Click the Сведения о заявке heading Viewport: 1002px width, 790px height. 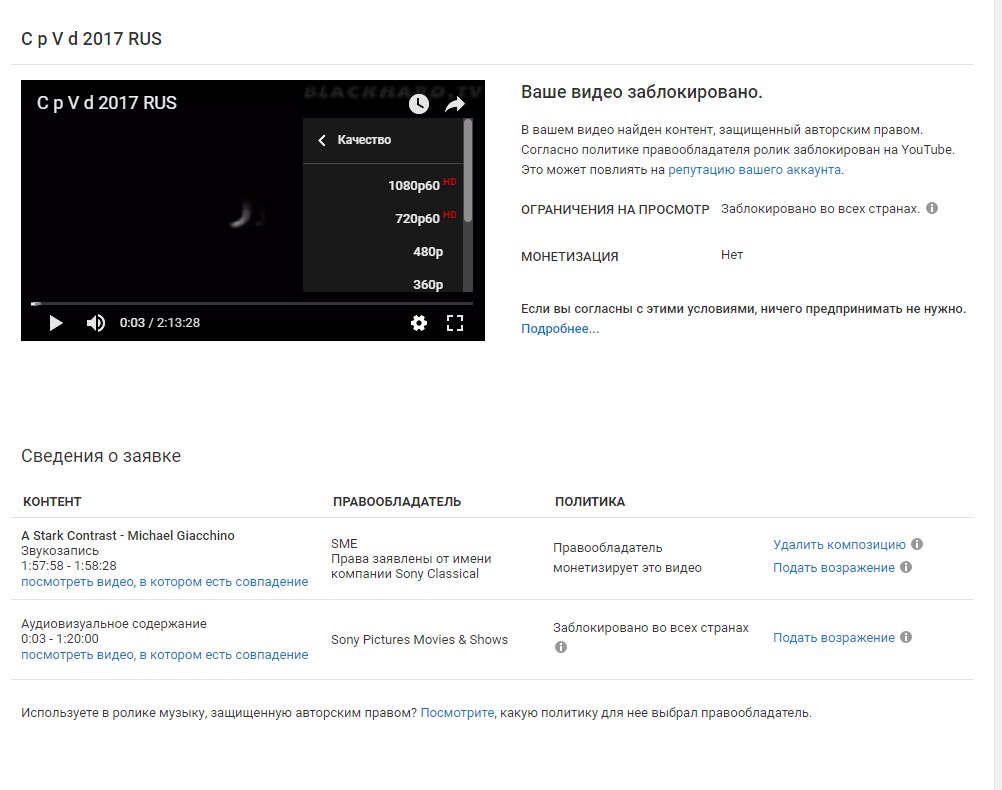[x=101, y=456]
